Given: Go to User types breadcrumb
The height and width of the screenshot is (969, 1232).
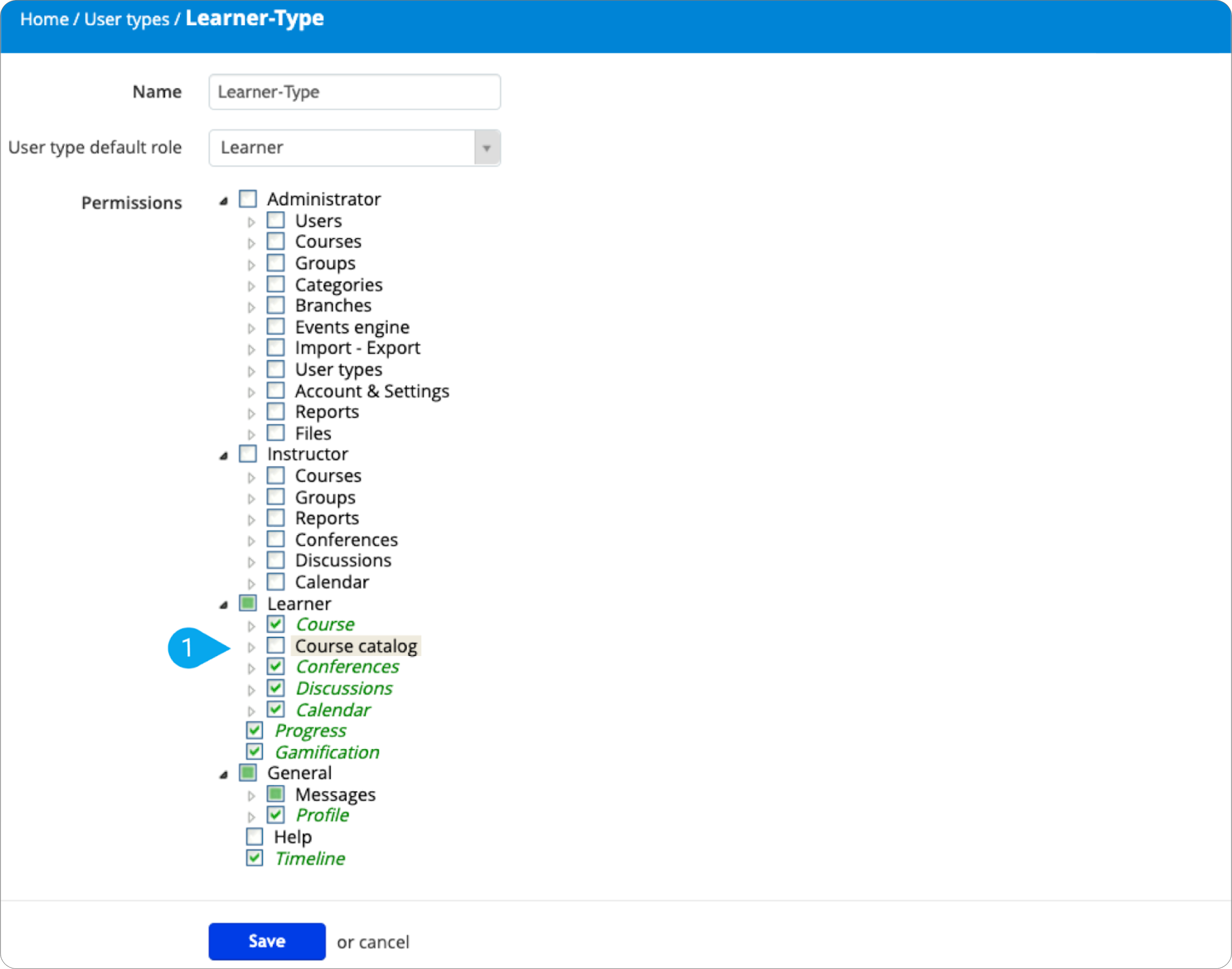Looking at the screenshot, I should tap(126, 19).
